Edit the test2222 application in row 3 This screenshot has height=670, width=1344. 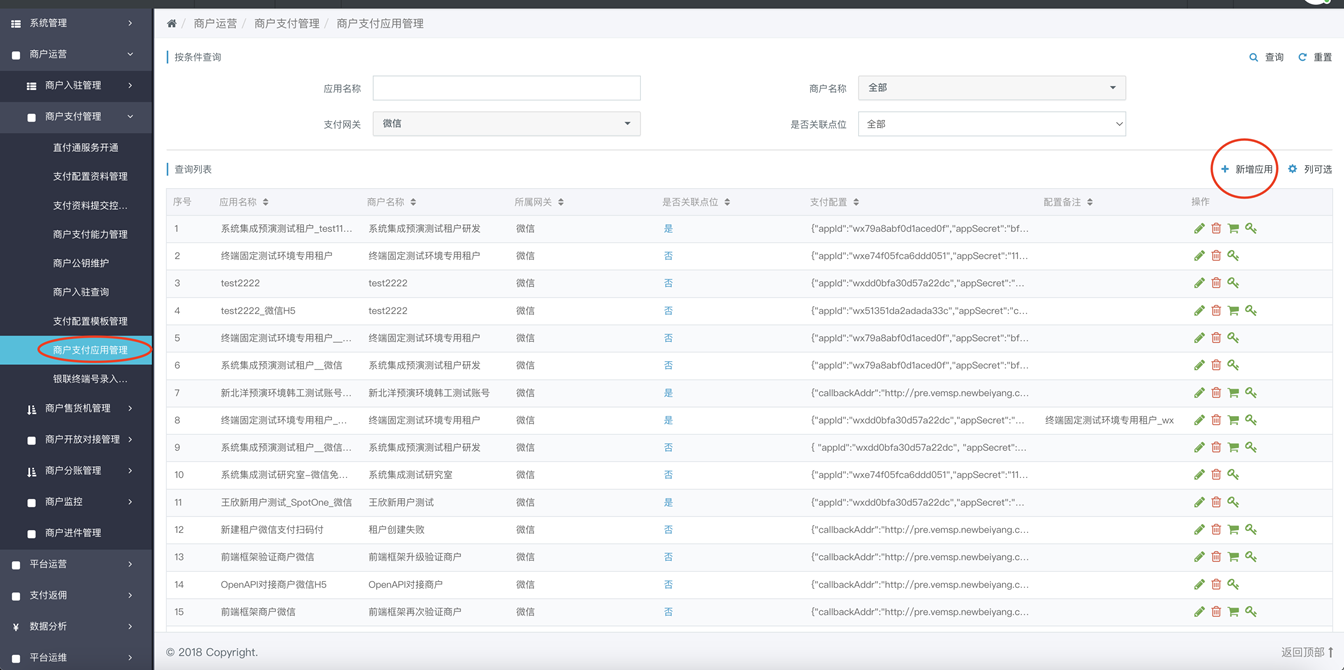click(1199, 283)
